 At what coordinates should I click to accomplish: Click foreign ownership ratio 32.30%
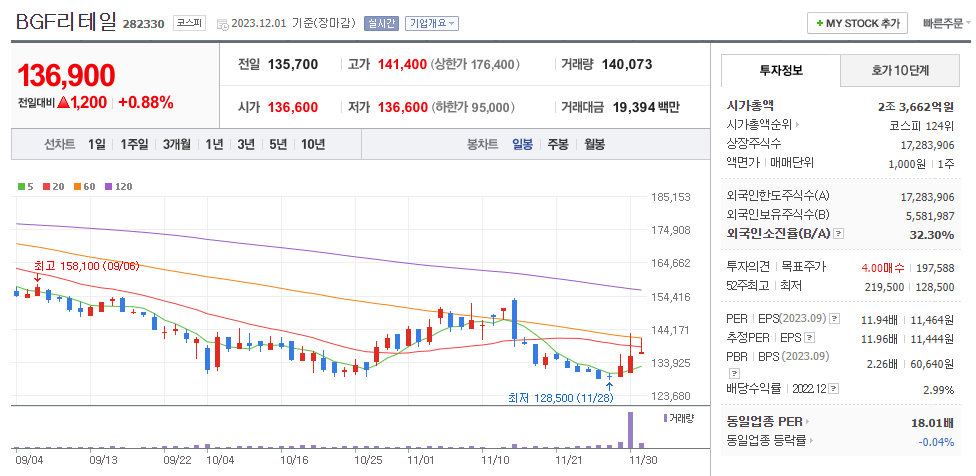934,235
